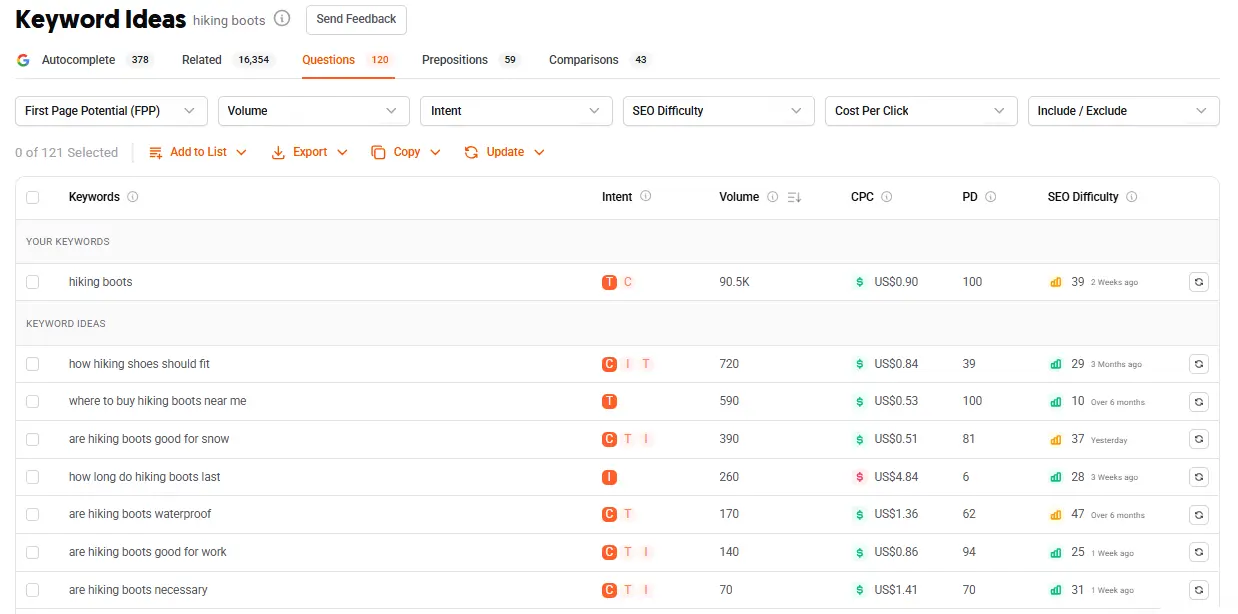Click the Send Feedback button
The height and width of the screenshot is (614, 1238).
coord(356,19)
